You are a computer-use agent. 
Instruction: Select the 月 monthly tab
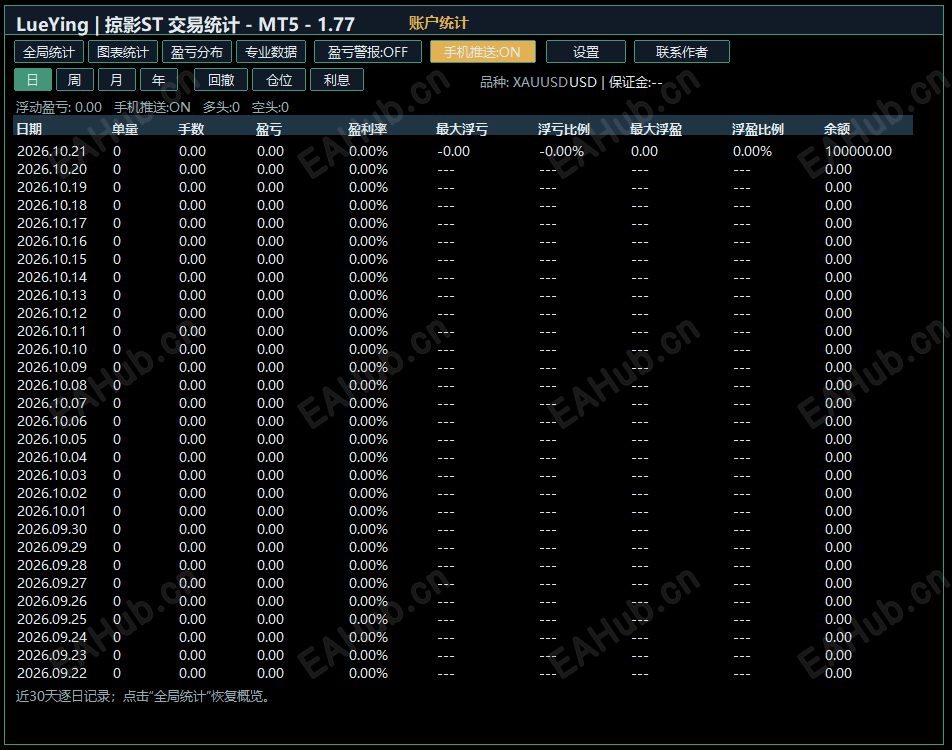(x=117, y=80)
